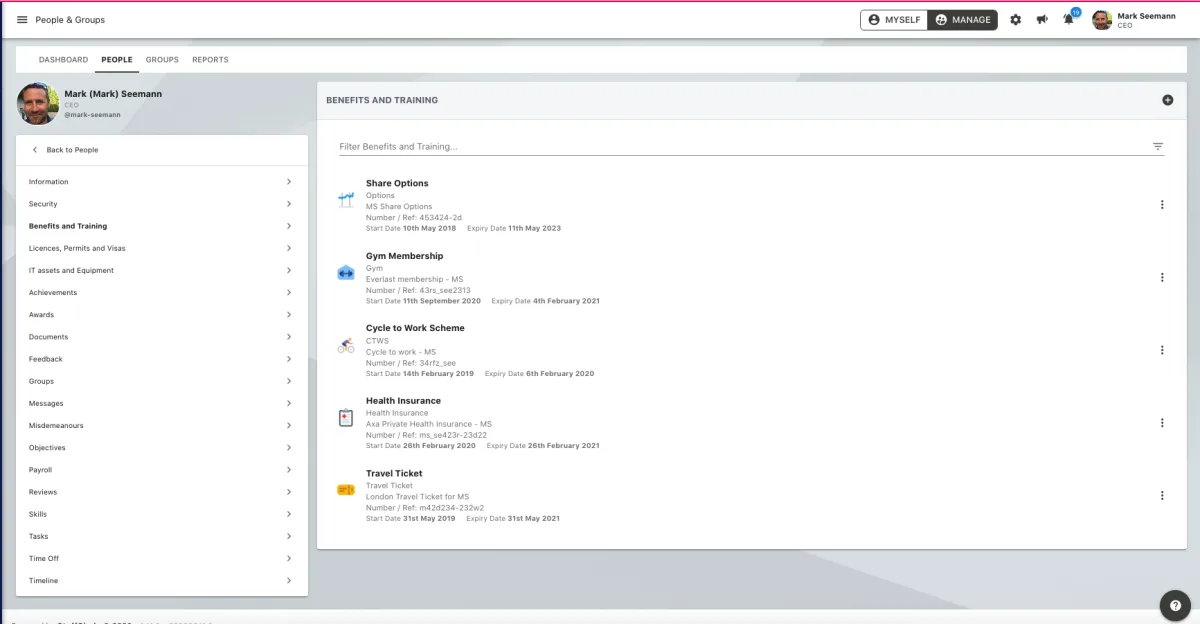Open the Health Insurance entry title

[403, 401]
